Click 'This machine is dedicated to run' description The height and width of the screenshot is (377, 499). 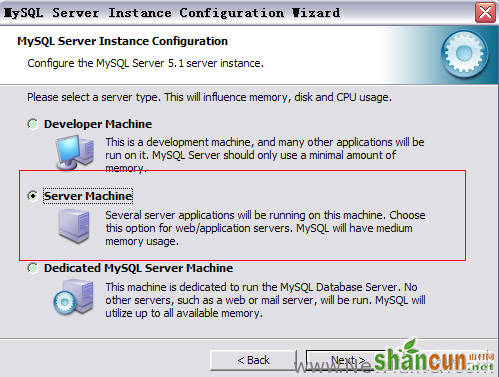tap(265, 300)
